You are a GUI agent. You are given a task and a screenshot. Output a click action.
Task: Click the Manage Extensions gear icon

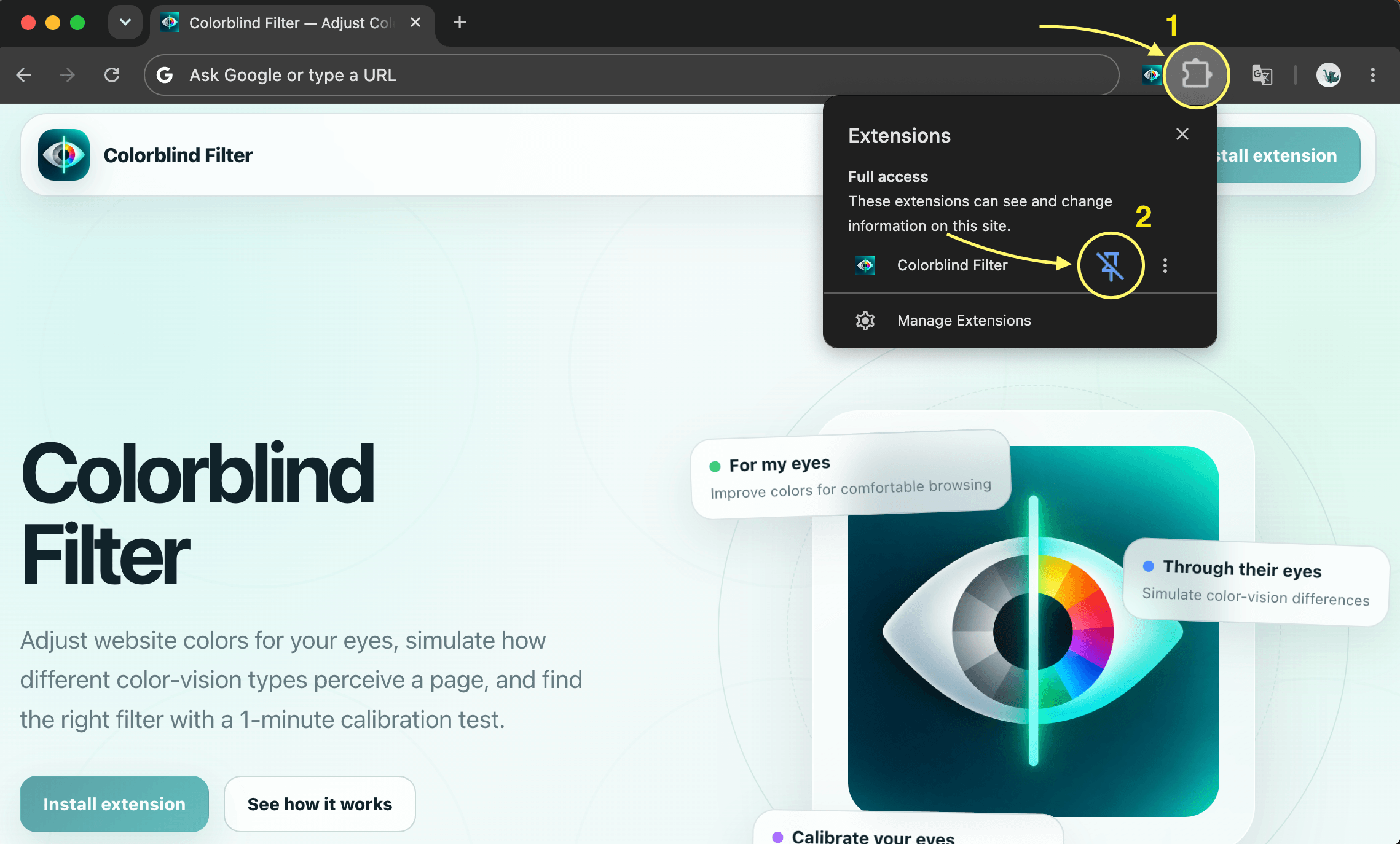[x=865, y=321]
